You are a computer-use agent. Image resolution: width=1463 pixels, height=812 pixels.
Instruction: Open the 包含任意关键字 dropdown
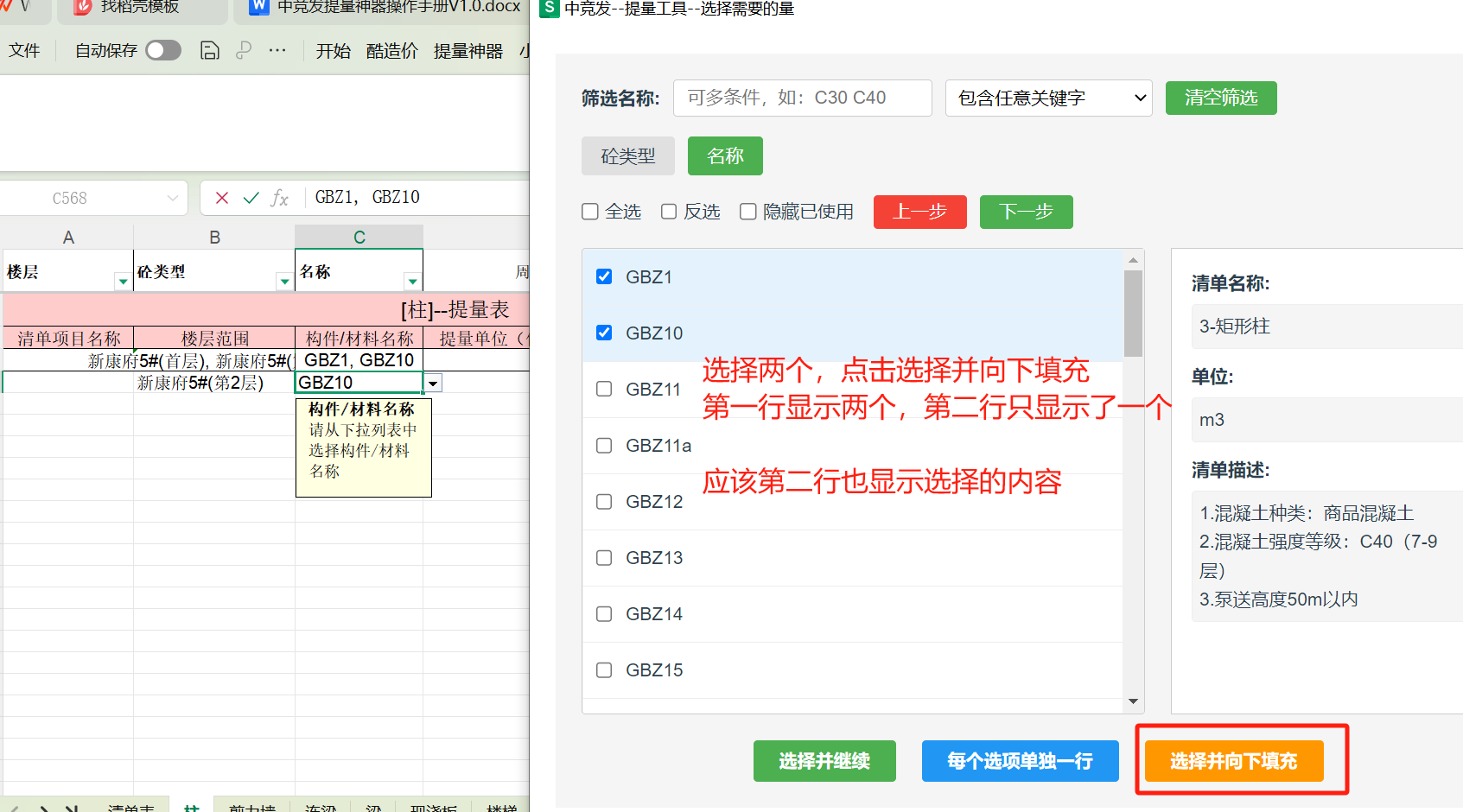(1048, 98)
